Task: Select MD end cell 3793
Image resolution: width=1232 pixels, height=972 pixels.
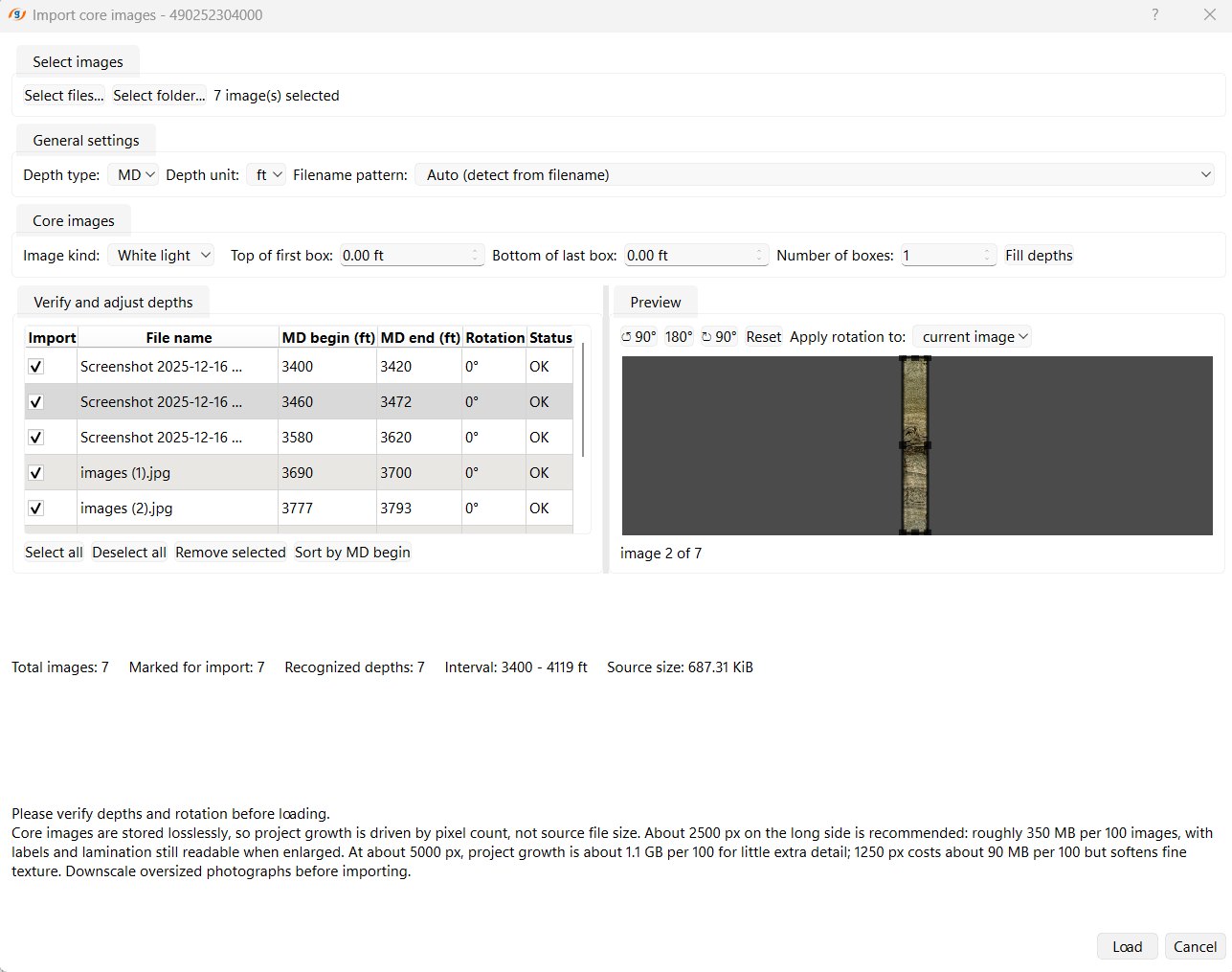Action: click(x=420, y=508)
